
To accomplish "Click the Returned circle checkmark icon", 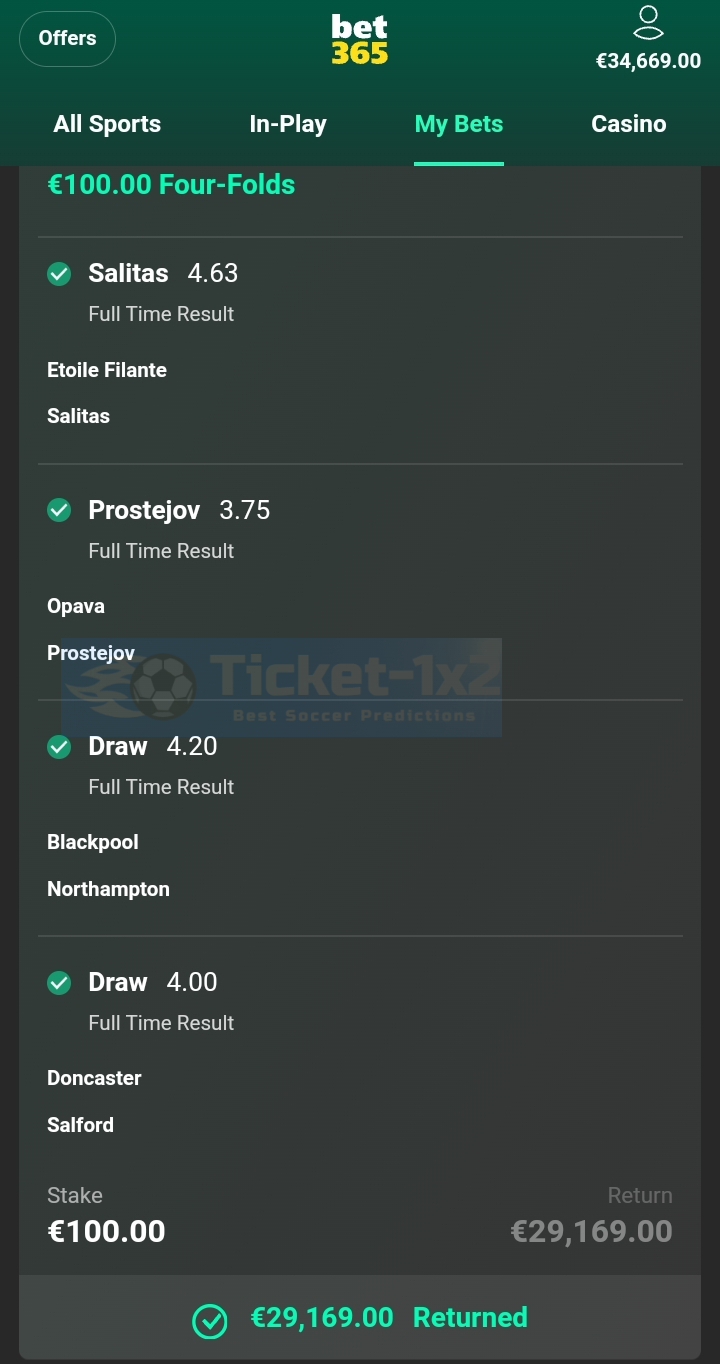I will (x=210, y=1320).
